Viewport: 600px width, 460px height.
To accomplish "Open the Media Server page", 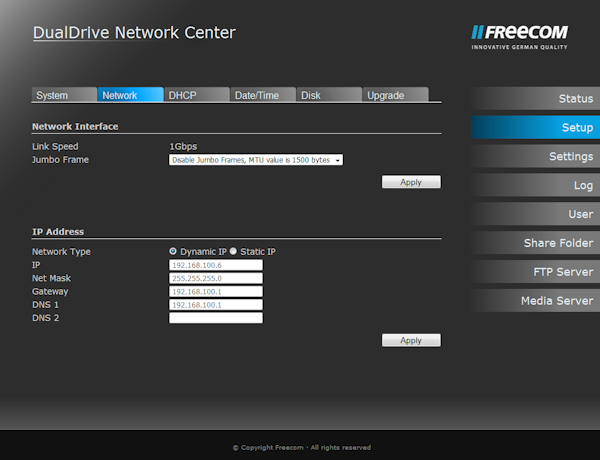I will pyautogui.click(x=535, y=301).
